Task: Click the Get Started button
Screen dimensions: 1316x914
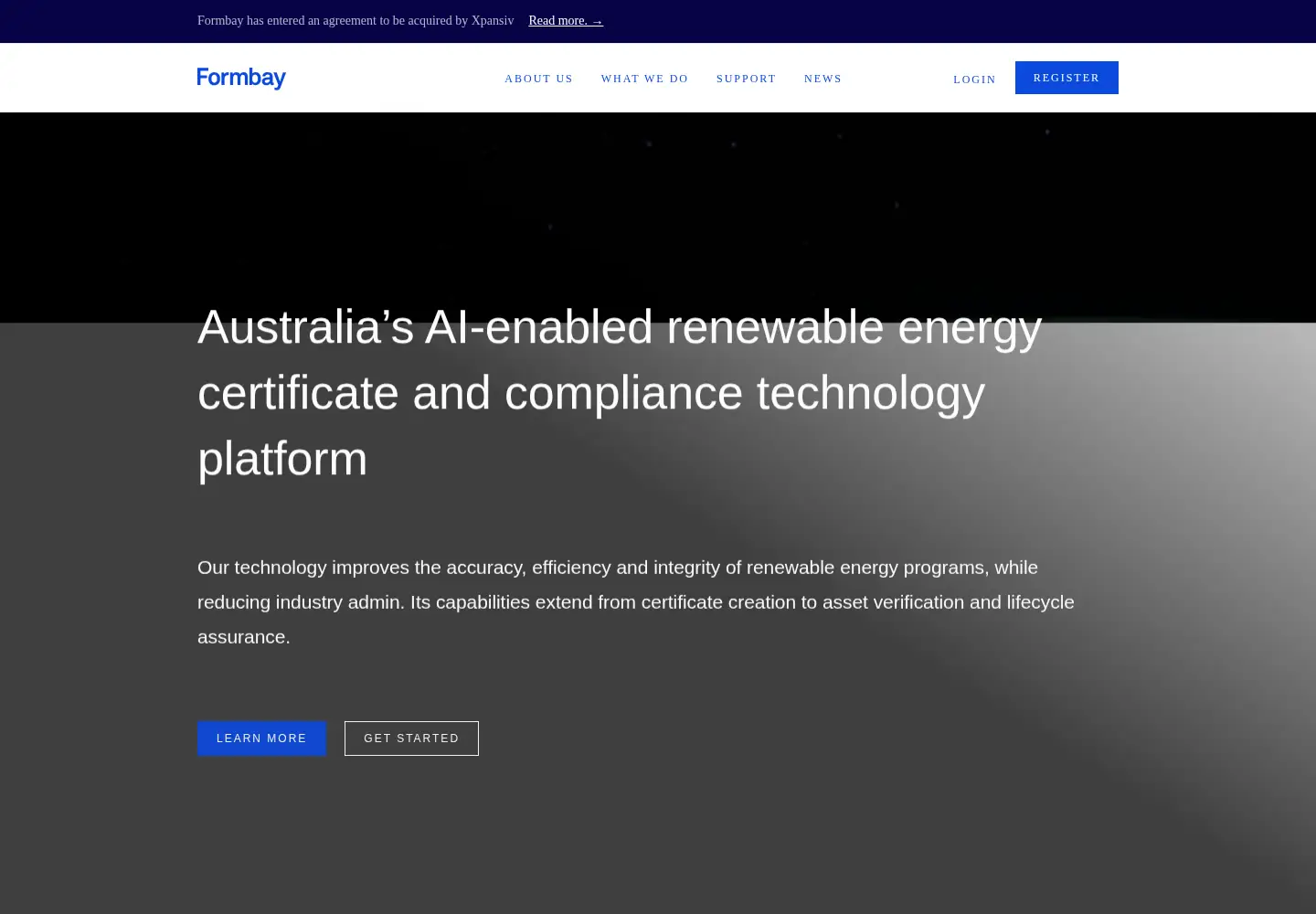Action: tap(411, 739)
